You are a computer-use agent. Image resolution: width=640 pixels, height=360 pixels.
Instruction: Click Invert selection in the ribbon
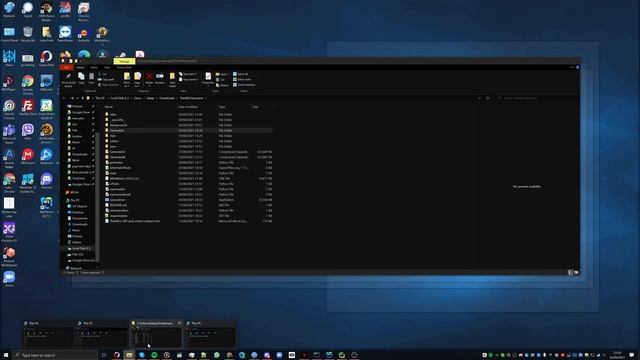click(x=244, y=85)
